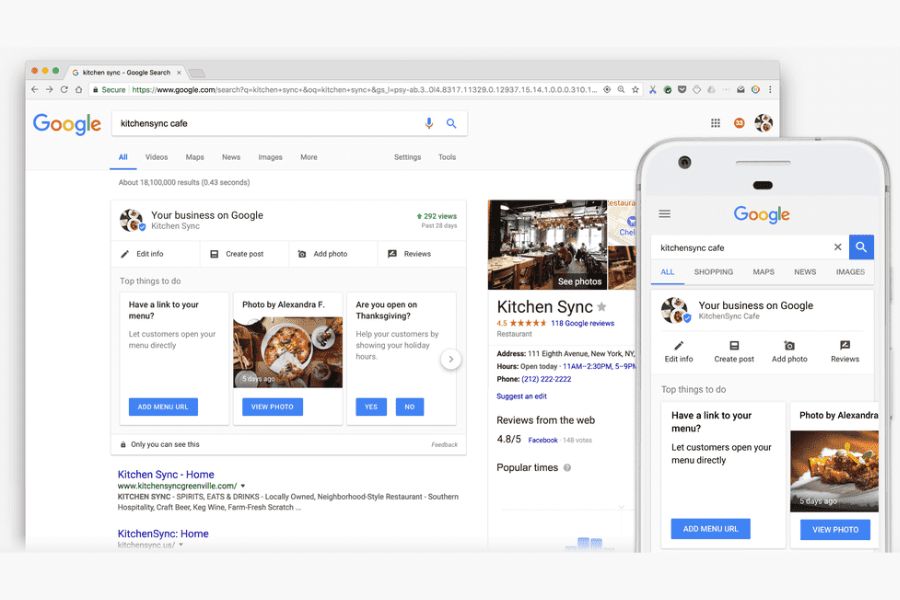The image size is (900, 600).
Task: Click Popular times help question mark
Action: pyautogui.click(x=567, y=467)
